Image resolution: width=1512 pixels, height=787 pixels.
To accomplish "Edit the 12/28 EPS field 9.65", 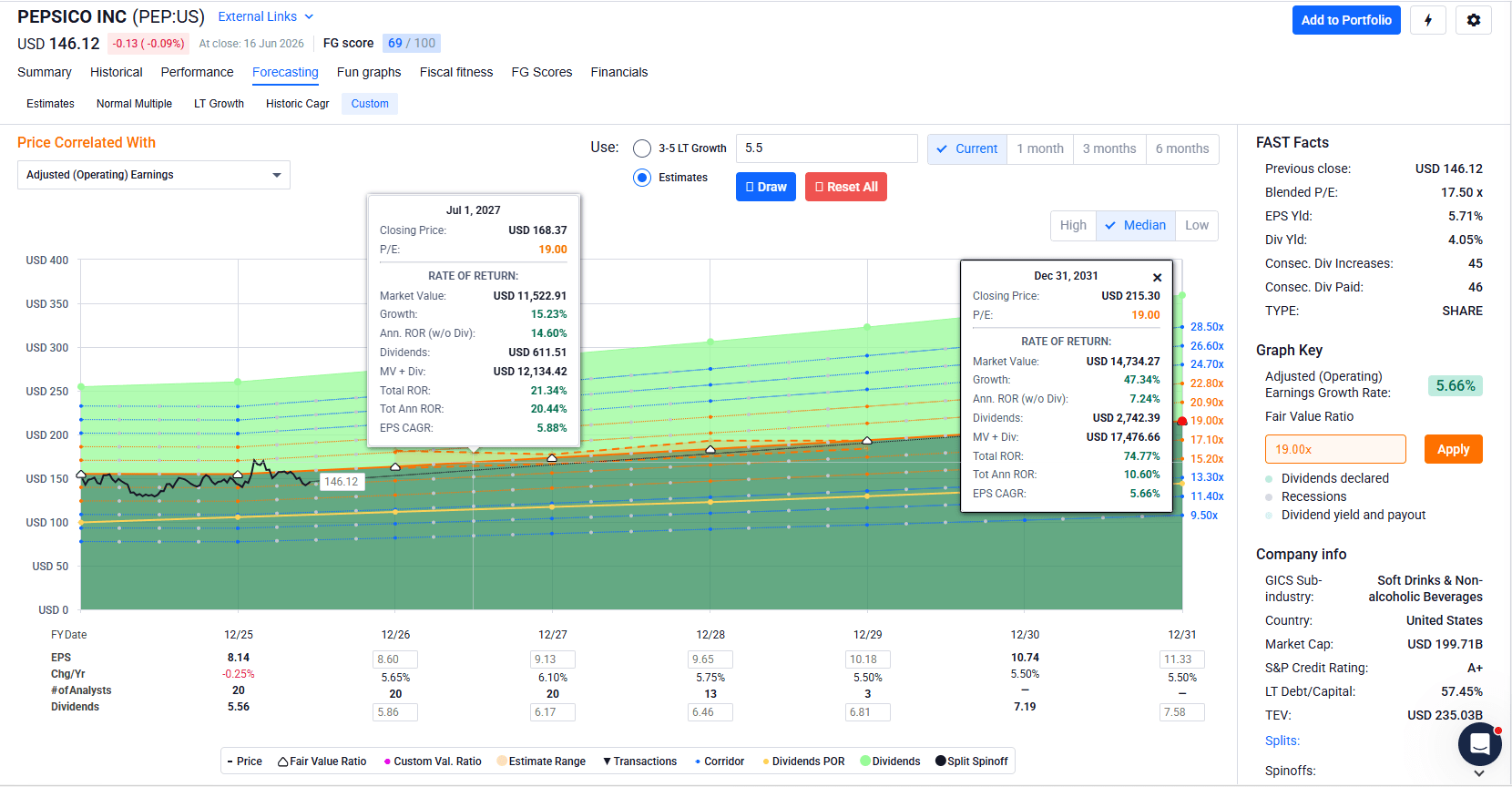I will click(x=710, y=659).
